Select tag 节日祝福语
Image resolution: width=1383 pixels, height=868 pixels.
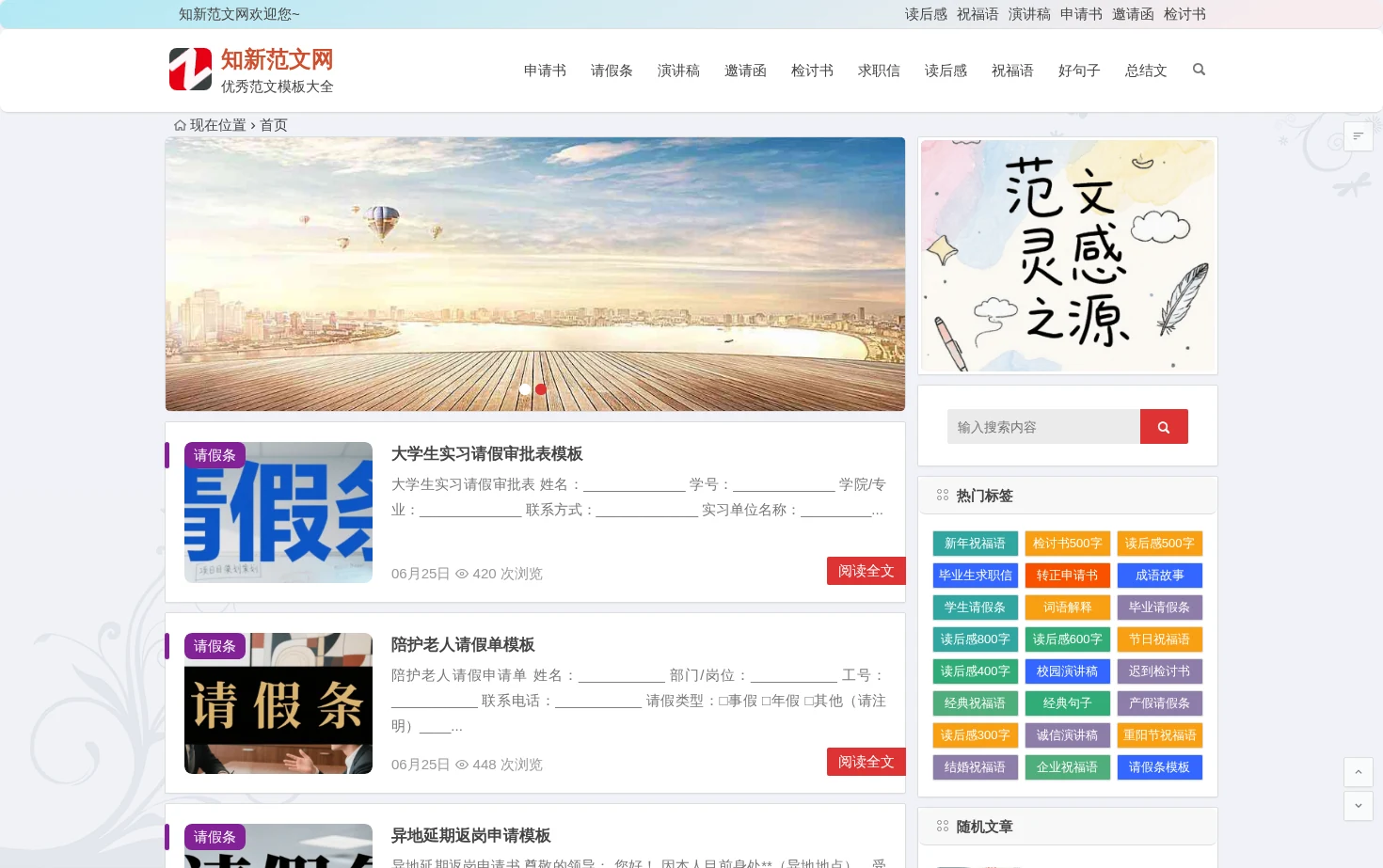click(1159, 639)
